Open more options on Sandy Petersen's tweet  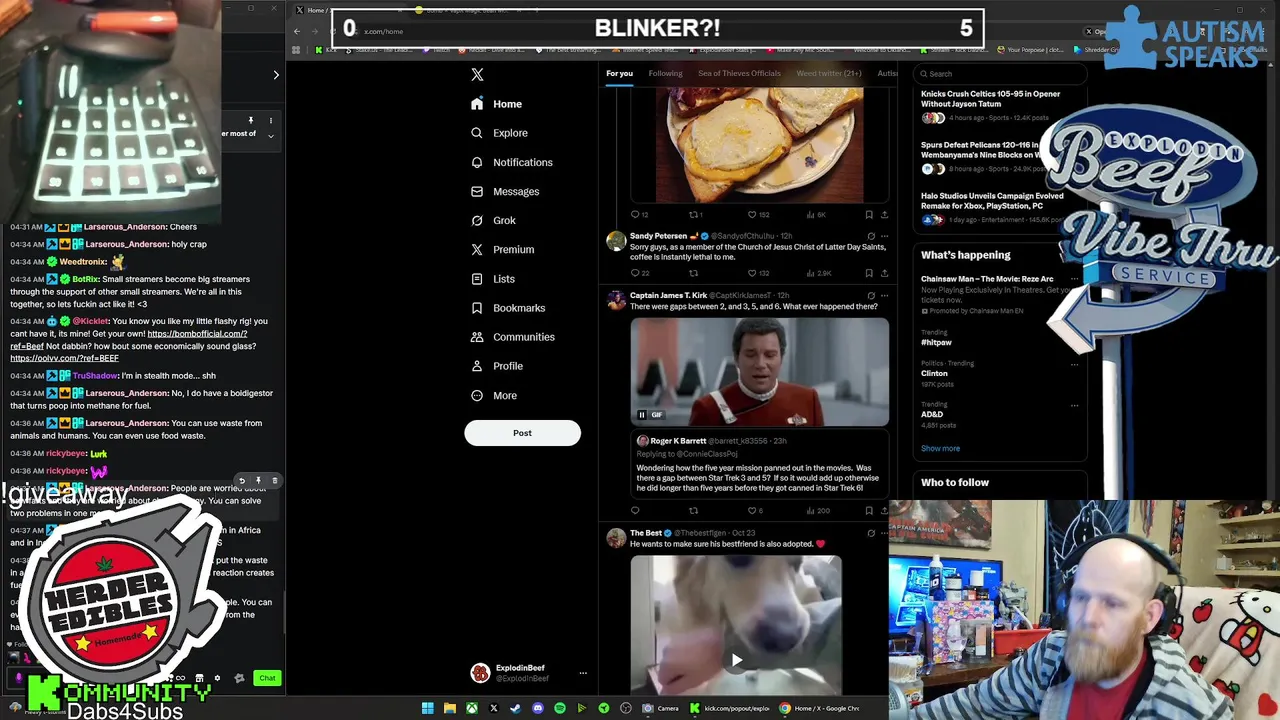884,237
